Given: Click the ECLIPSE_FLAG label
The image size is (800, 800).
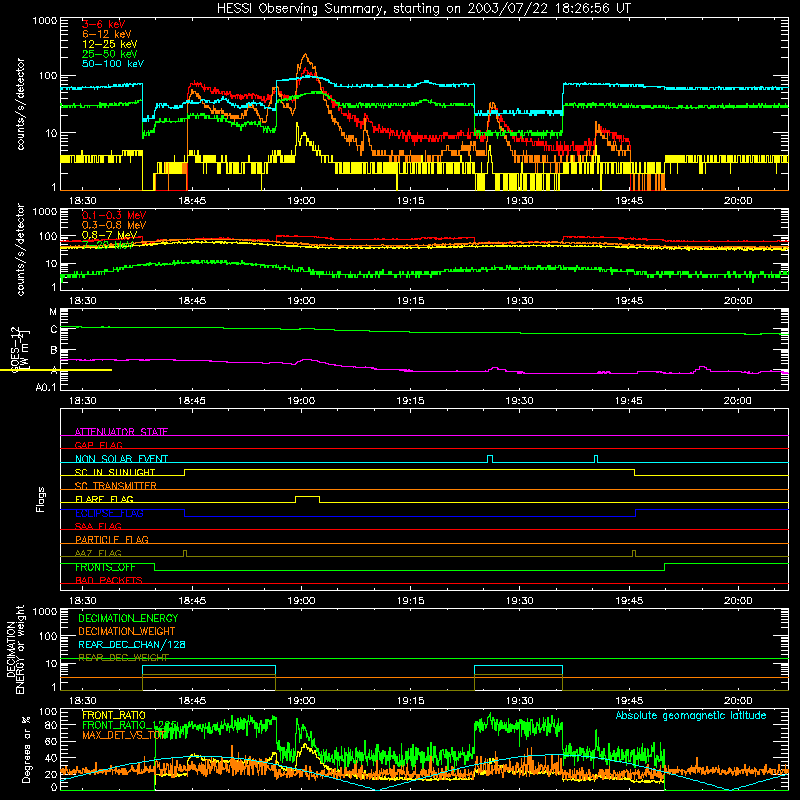Looking at the screenshot, I should pyautogui.click(x=109, y=513).
